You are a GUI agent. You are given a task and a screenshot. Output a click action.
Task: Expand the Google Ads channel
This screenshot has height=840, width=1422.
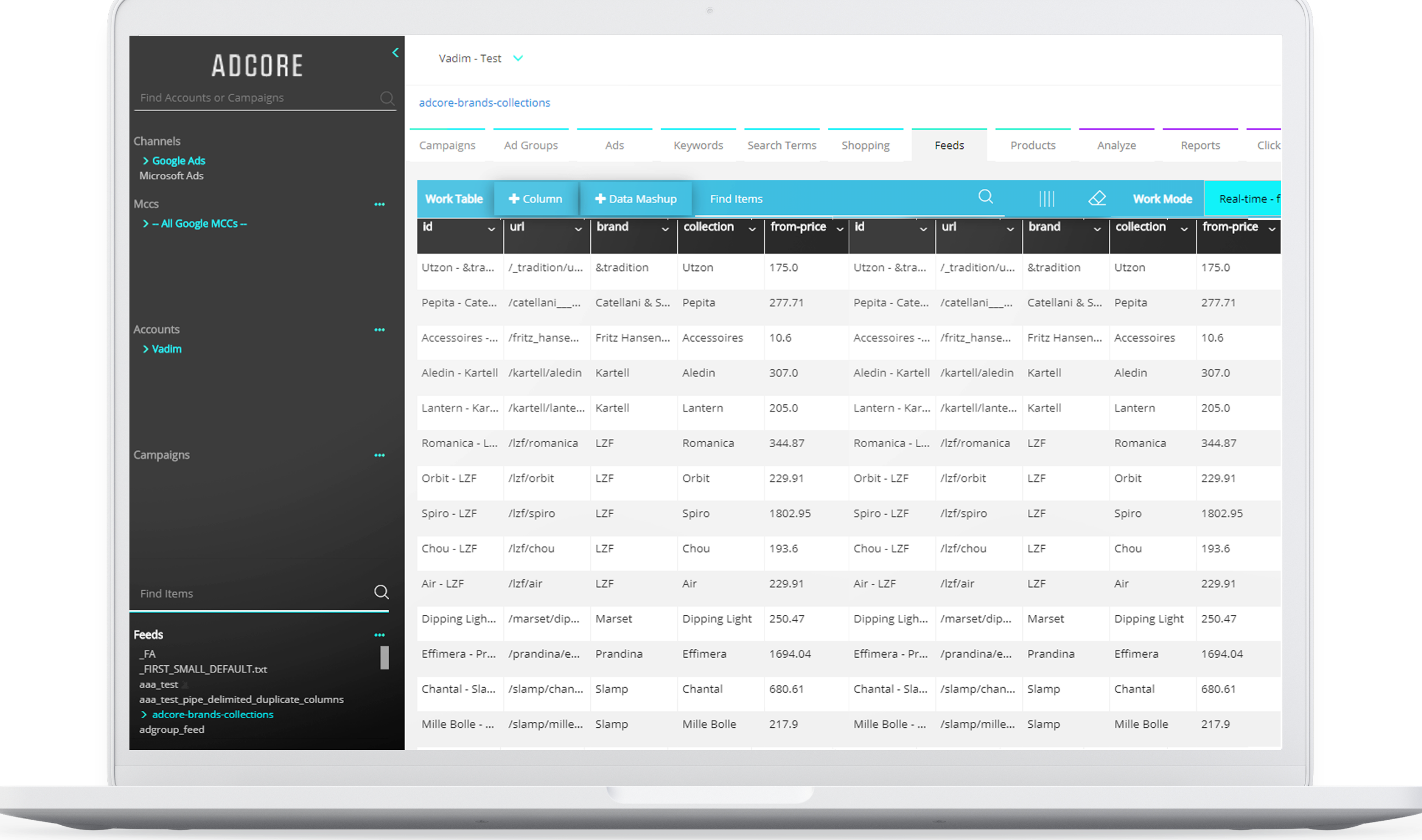coord(178,161)
